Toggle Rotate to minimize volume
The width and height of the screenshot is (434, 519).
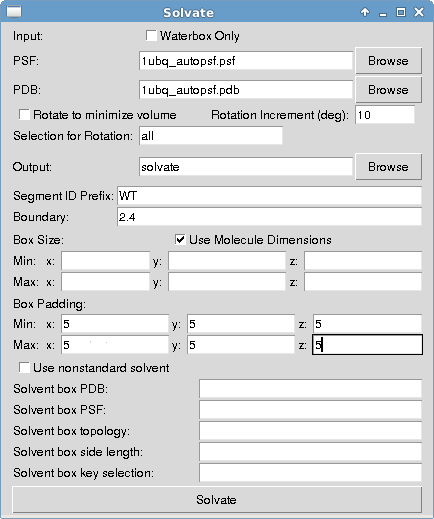tap(24, 115)
